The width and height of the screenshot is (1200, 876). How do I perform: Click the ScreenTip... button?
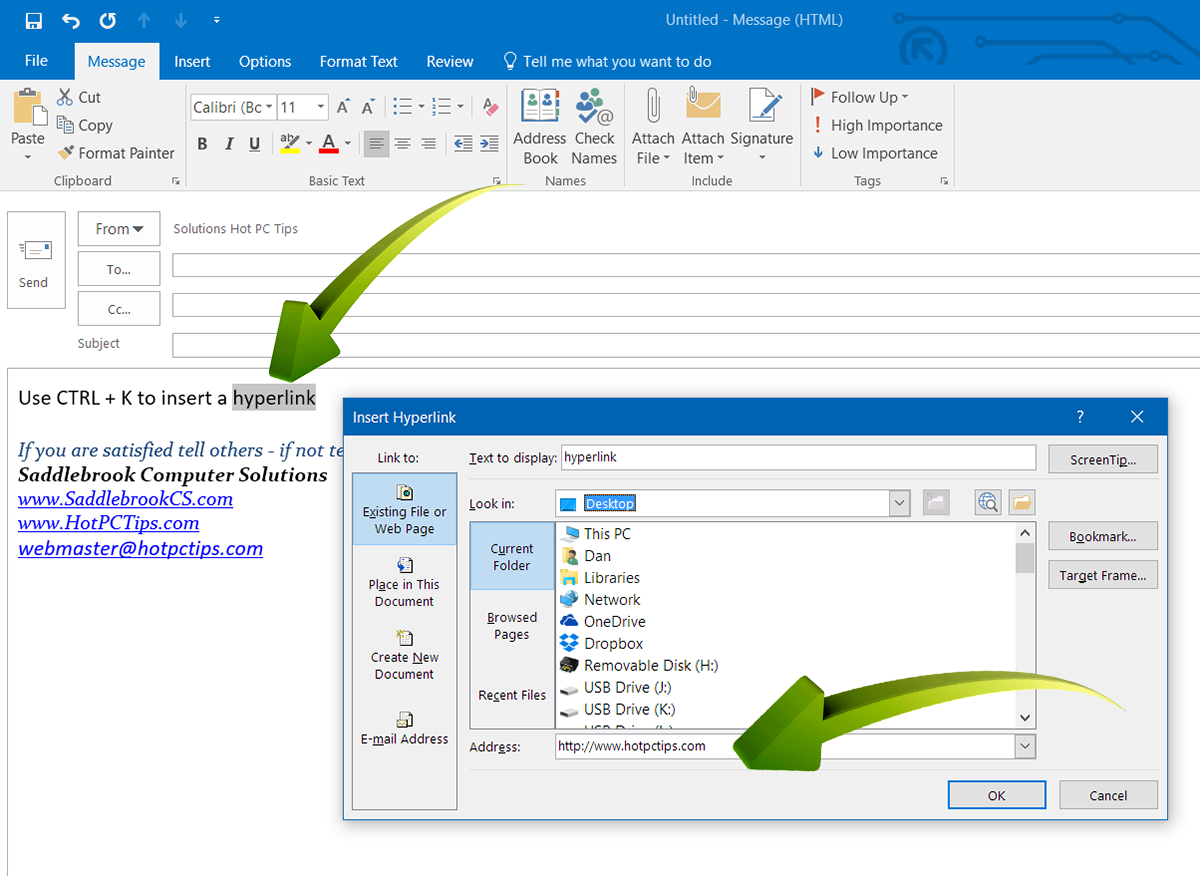[x=1103, y=459]
